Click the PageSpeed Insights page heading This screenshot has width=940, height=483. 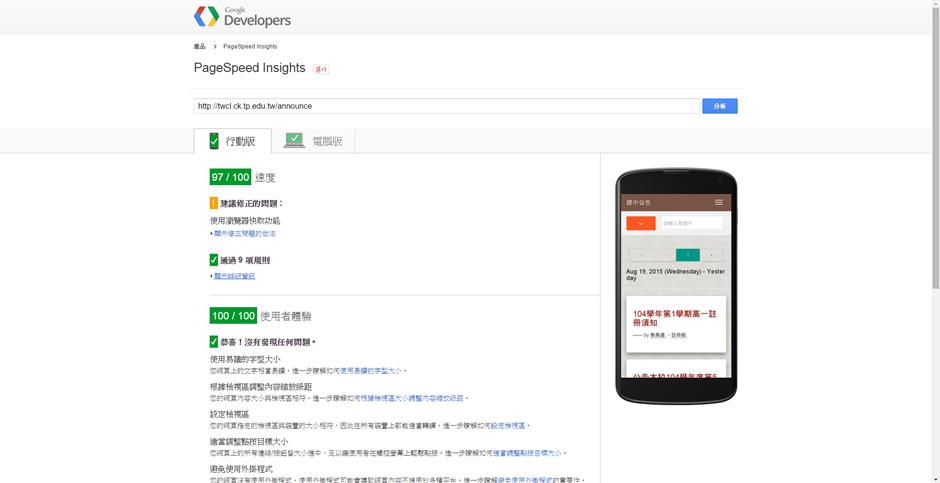[249, 68]
